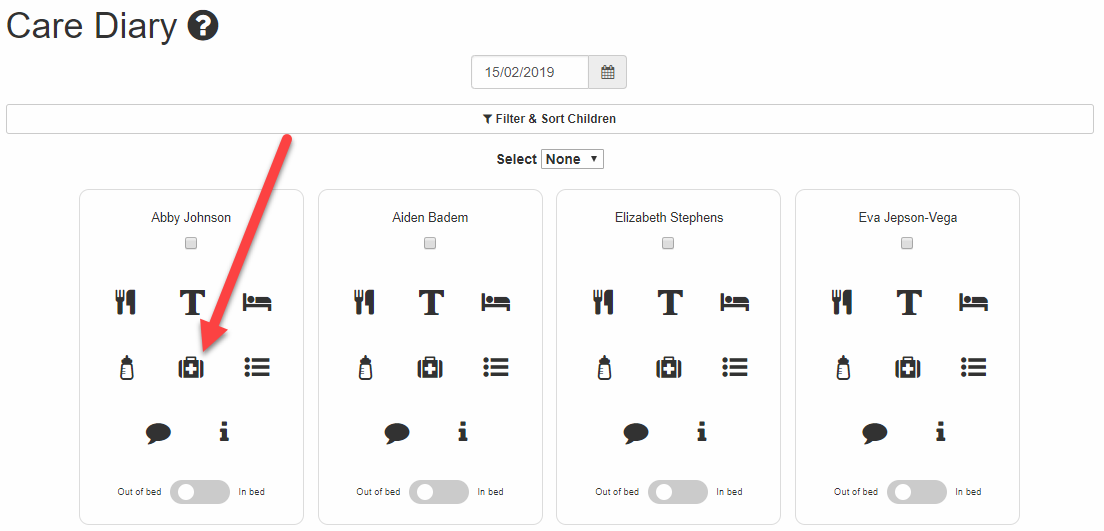Open meals icon for Aiden Badem

click(364, 302)
